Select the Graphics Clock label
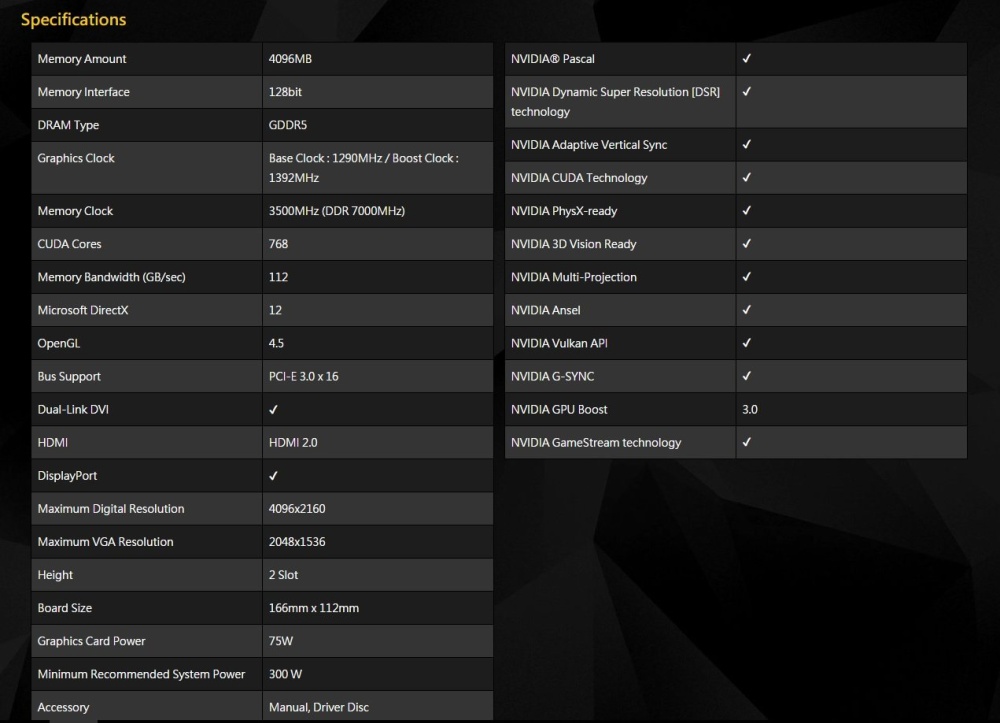The height and width of the screenshot is (723, 1000). coord(76,158)
